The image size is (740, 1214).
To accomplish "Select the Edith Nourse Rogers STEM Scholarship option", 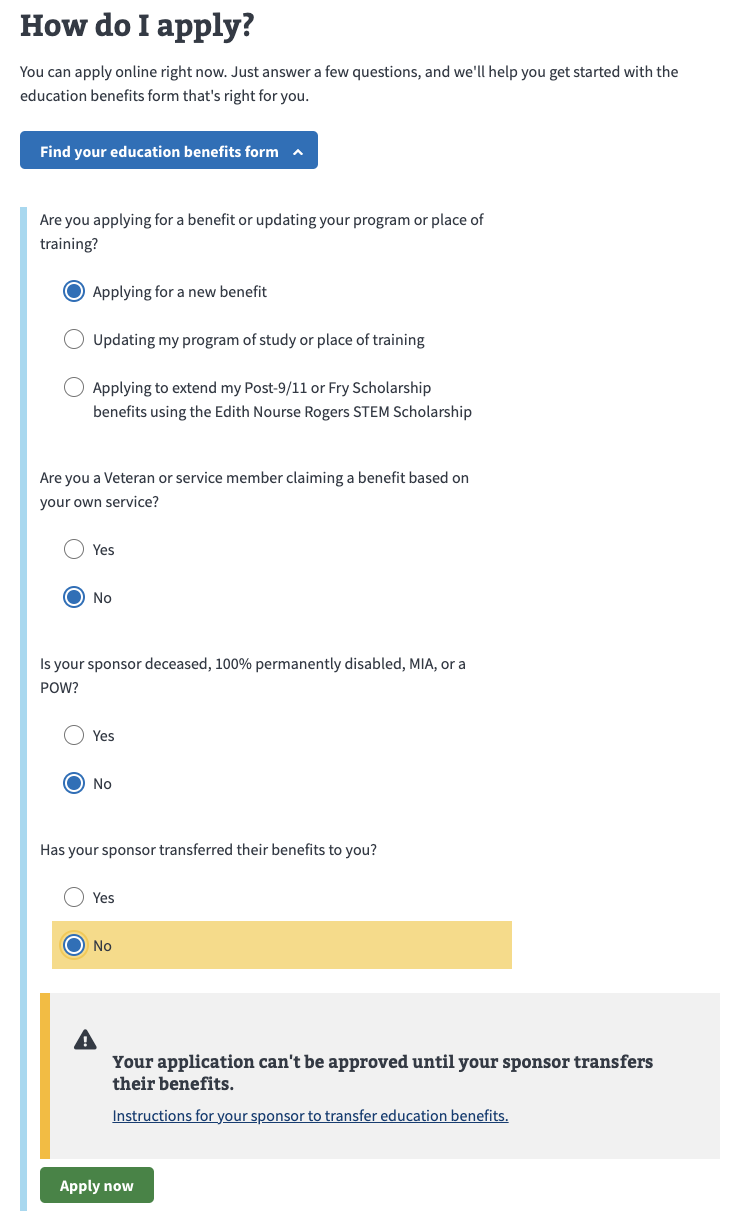I will pyautogui.click(x=73, y=387).
